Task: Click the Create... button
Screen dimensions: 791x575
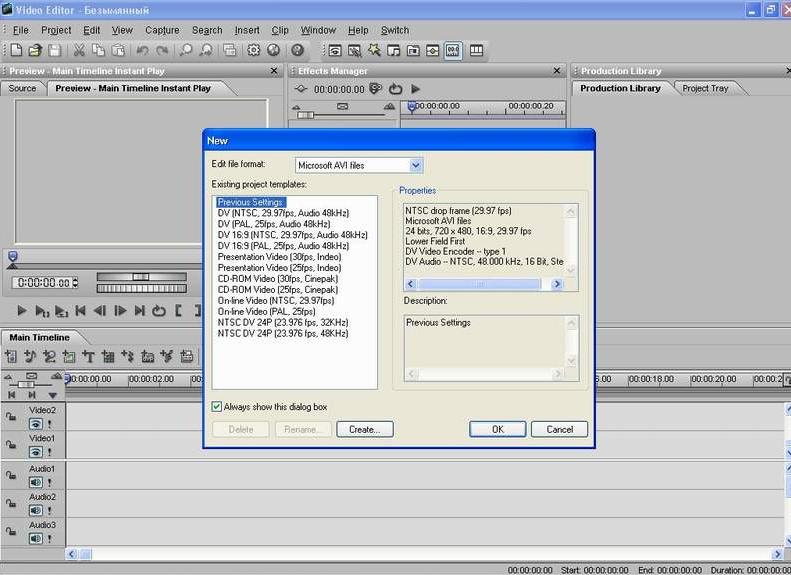Action: [364, 429]
